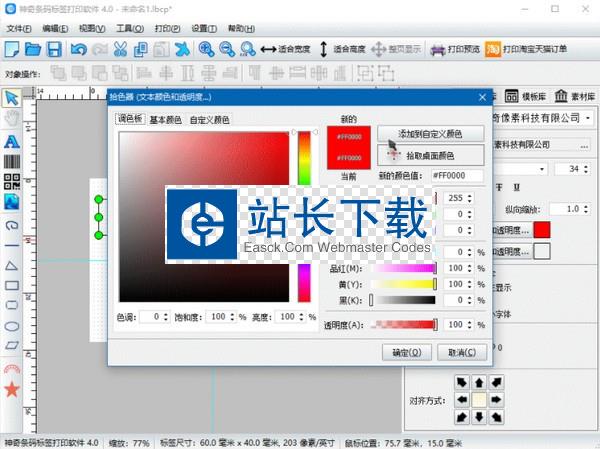This screenshot has width=600, height=449.
Task: Click the saturation-brightness color field
Action: [x=204, y=217]
